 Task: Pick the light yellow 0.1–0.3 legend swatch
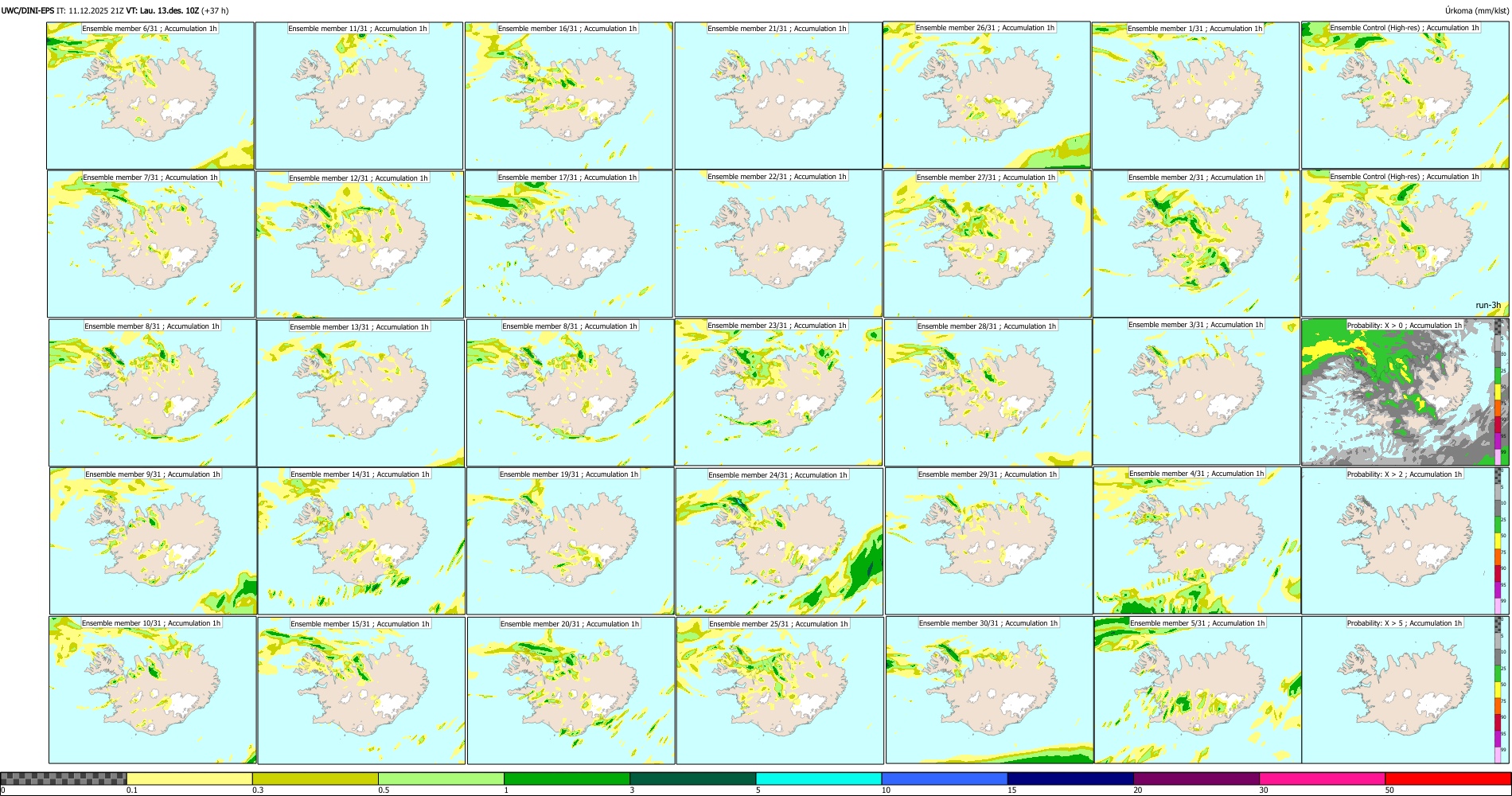pos(189,778)
